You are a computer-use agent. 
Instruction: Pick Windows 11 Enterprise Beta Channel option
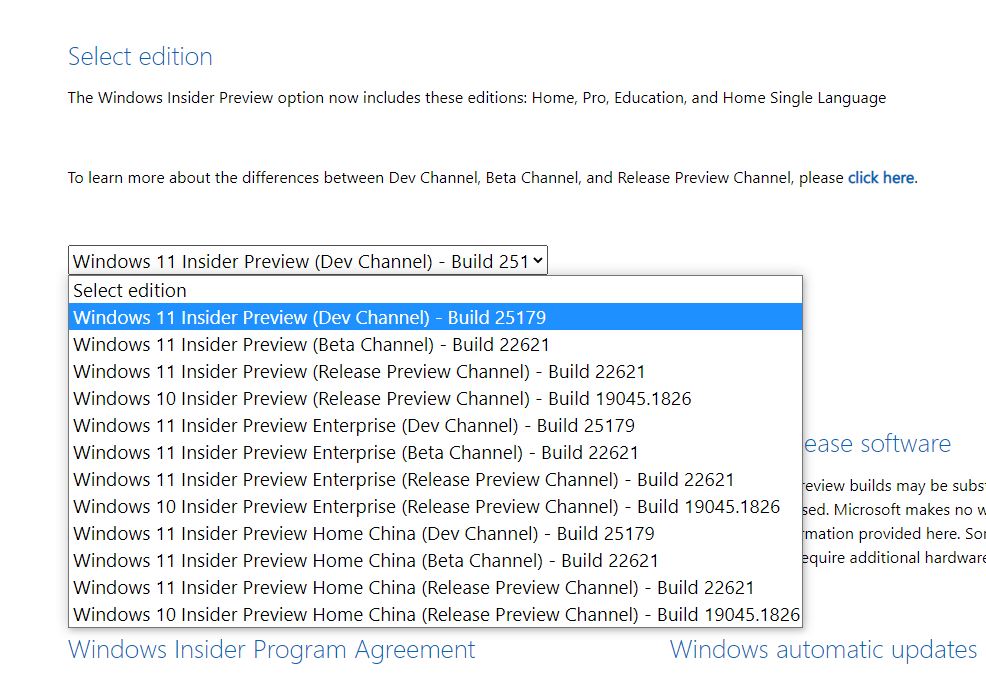tap(435, 453)
